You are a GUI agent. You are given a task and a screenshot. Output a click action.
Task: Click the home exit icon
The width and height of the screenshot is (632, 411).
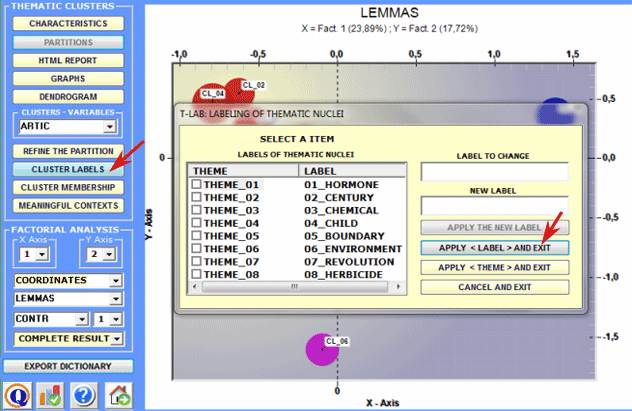point(119,394)
